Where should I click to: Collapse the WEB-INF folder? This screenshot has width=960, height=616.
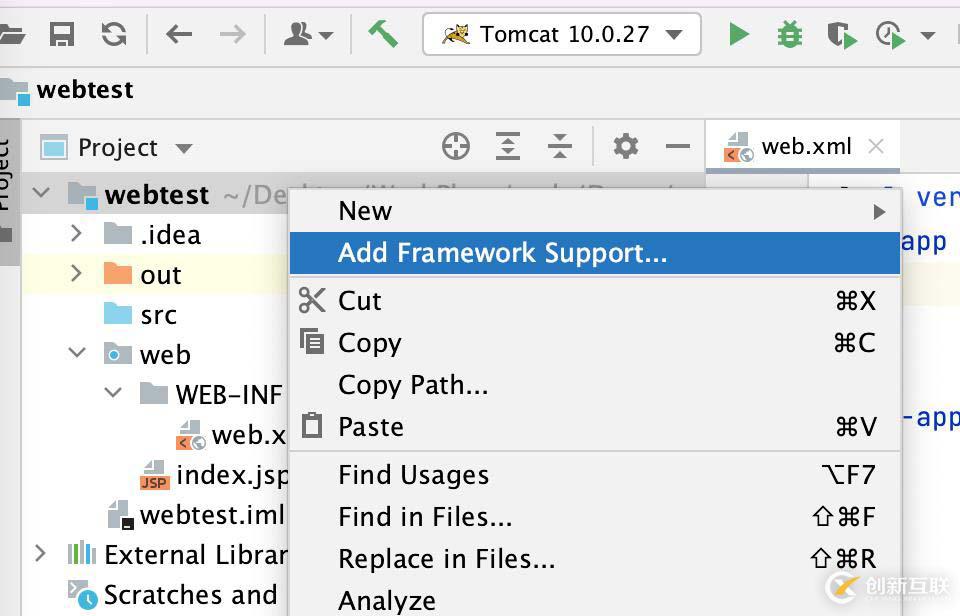tap(113, 393)
